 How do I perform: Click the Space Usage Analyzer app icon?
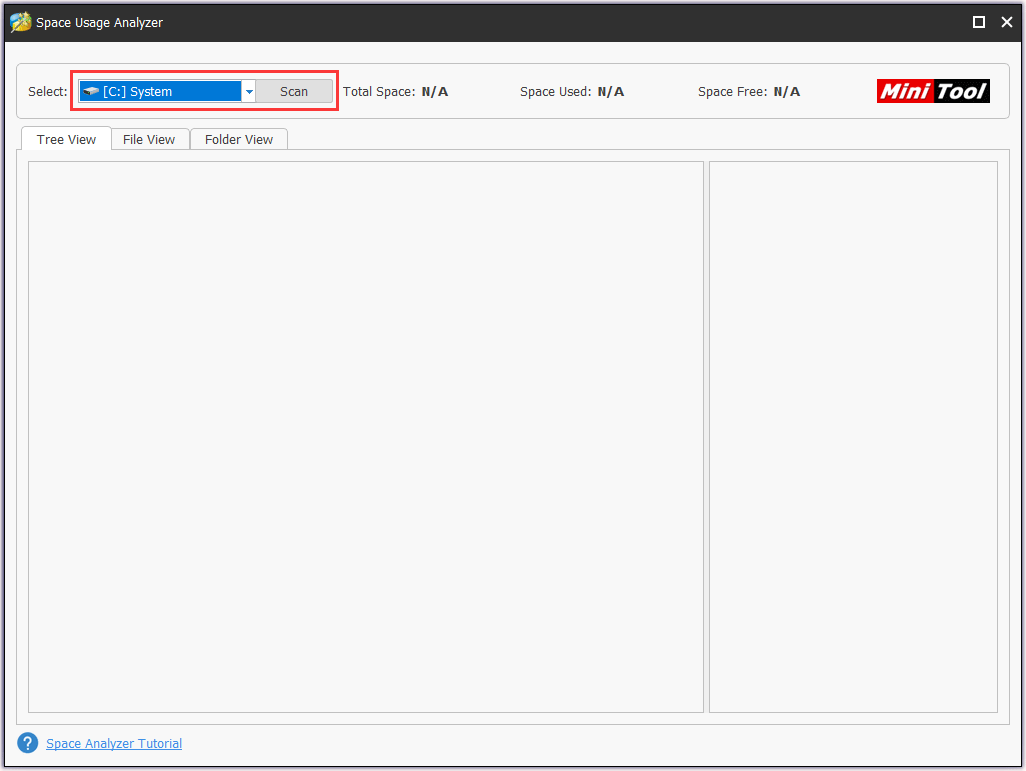[21, 22]
